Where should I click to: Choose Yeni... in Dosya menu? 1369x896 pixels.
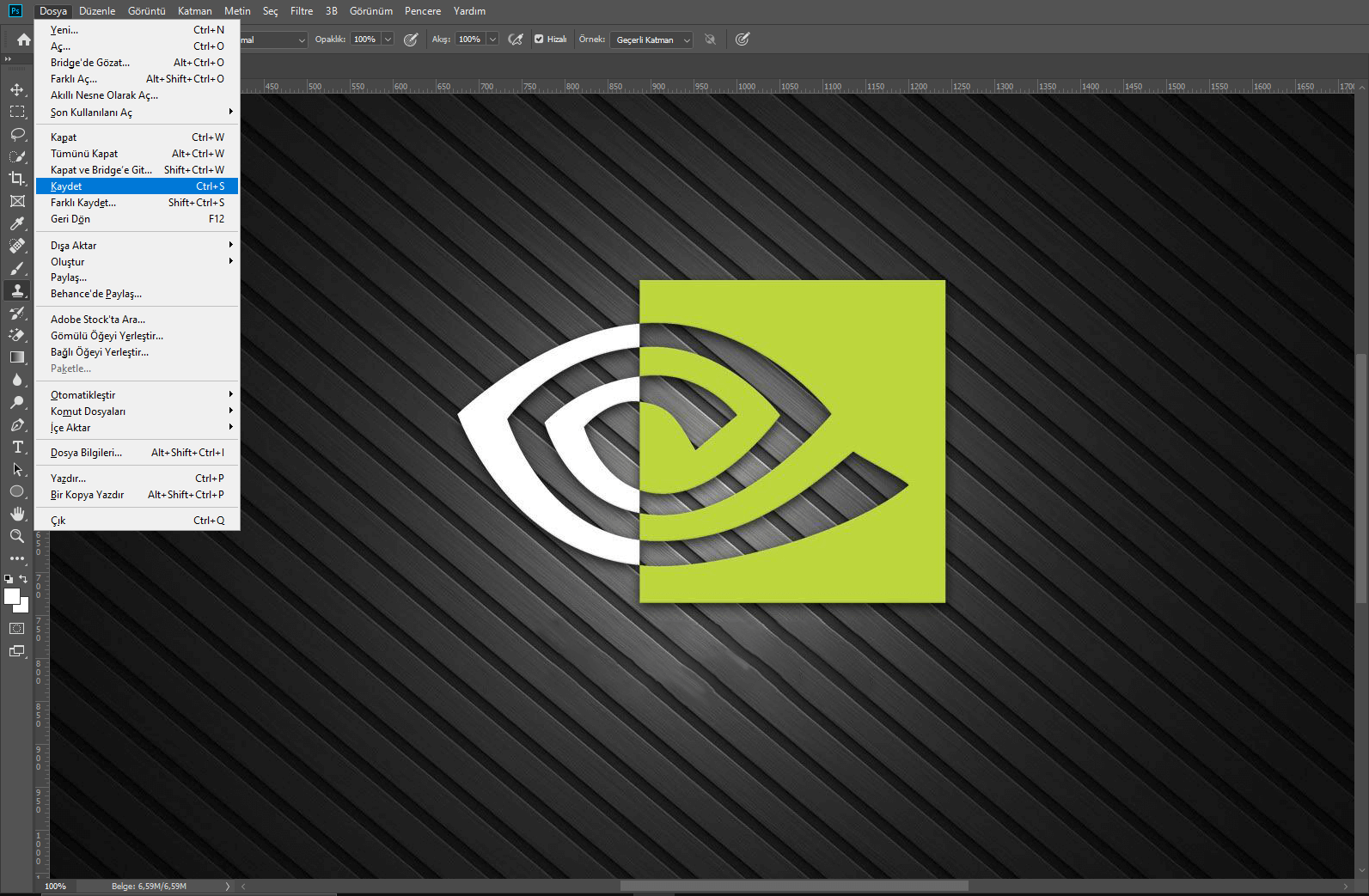(x=138, y=30)
